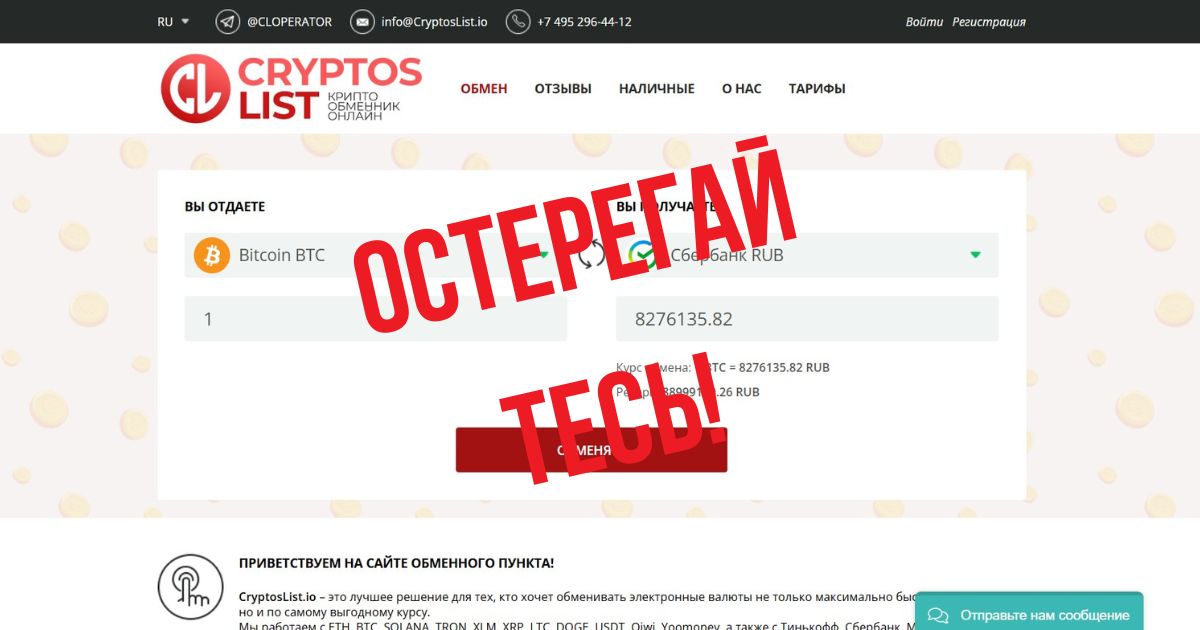Click the touch finger icon near welcome text
The image size is (1200, 630).
[191, 587]
